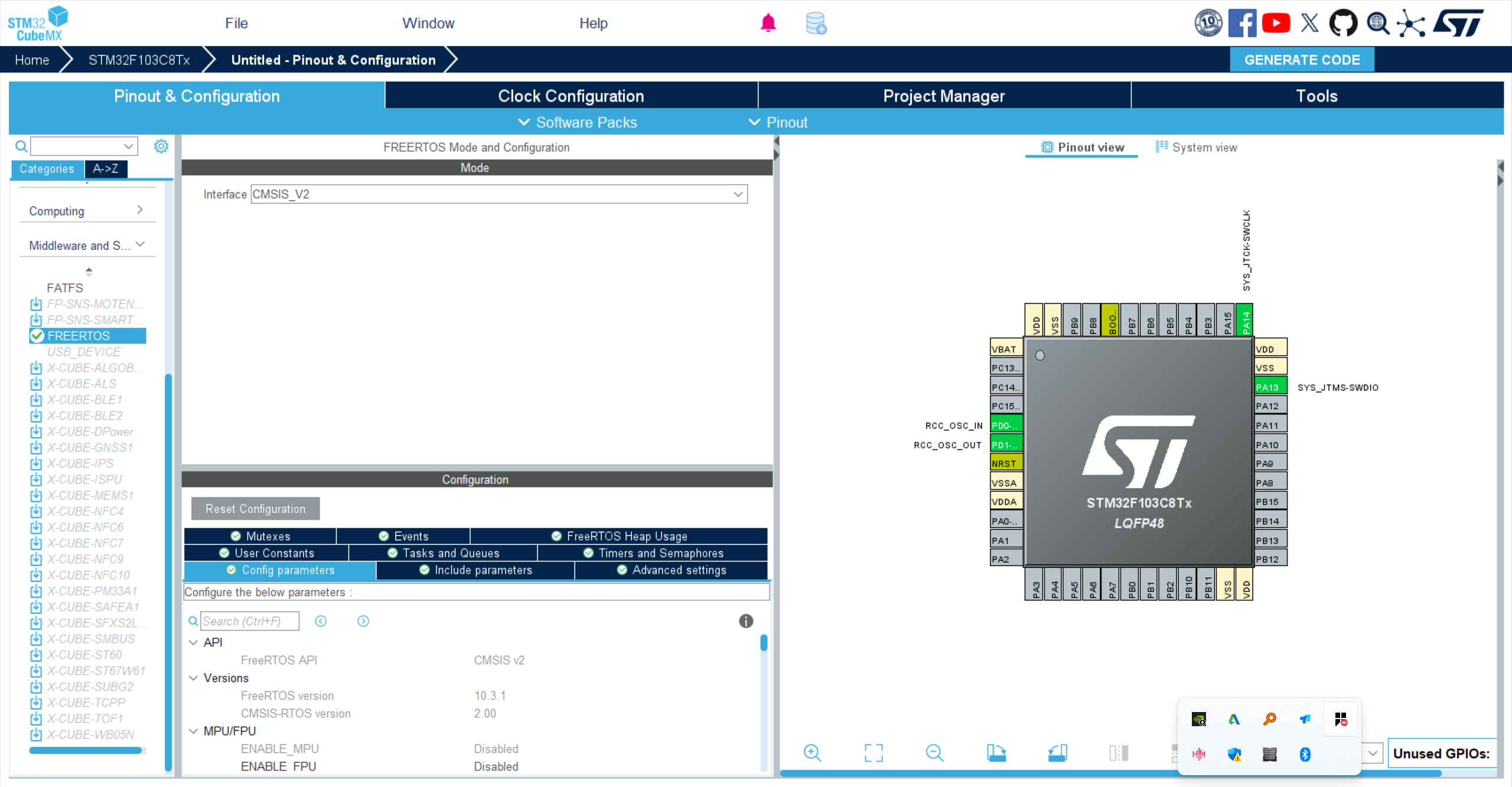This screenshot has height=787, width=1512.
Task: Toggle the PA13 pin on chip
Action: (x=1270, y=387)
